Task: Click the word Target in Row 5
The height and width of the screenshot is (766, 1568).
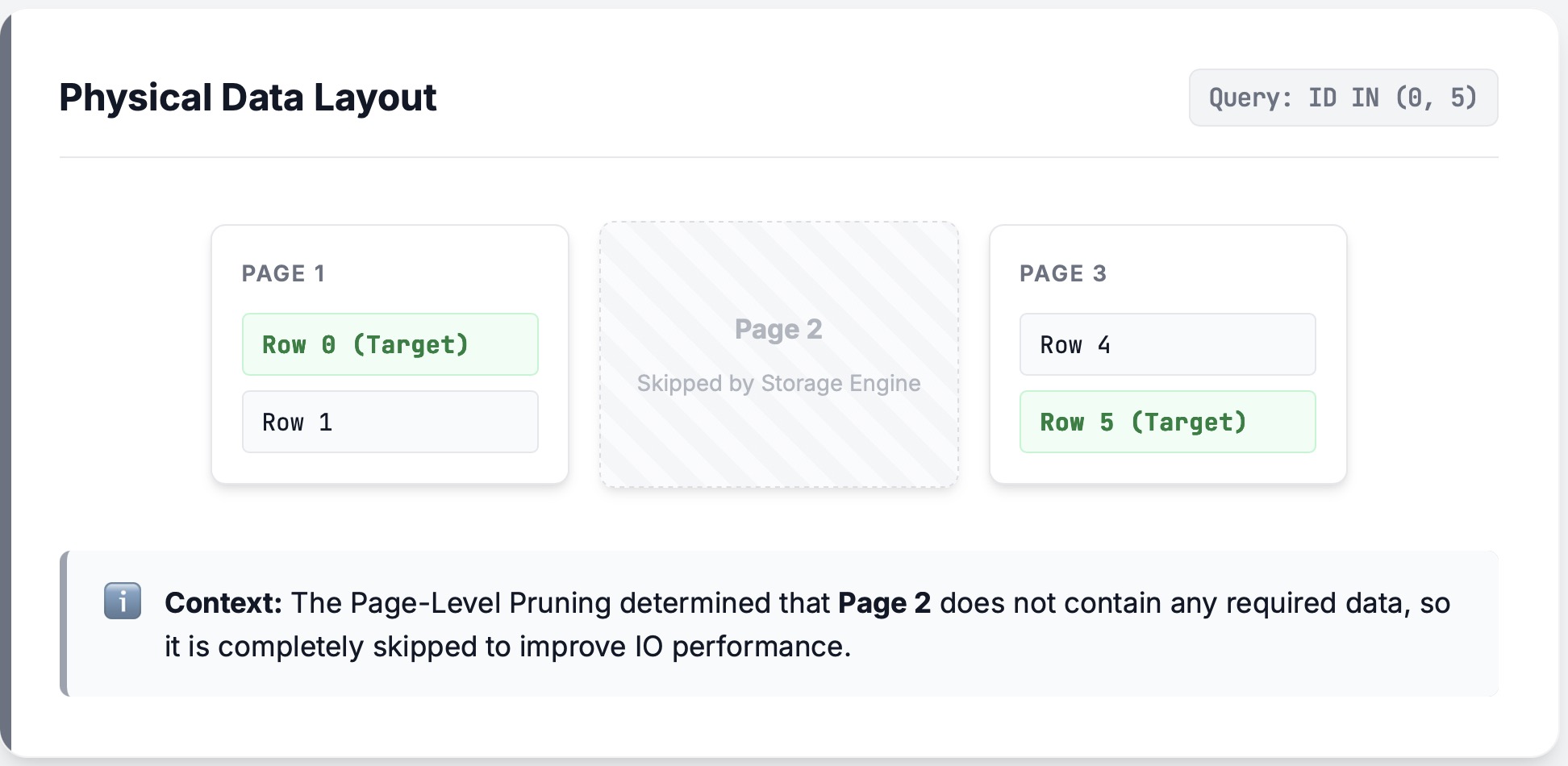Action: pos(1189,423)
